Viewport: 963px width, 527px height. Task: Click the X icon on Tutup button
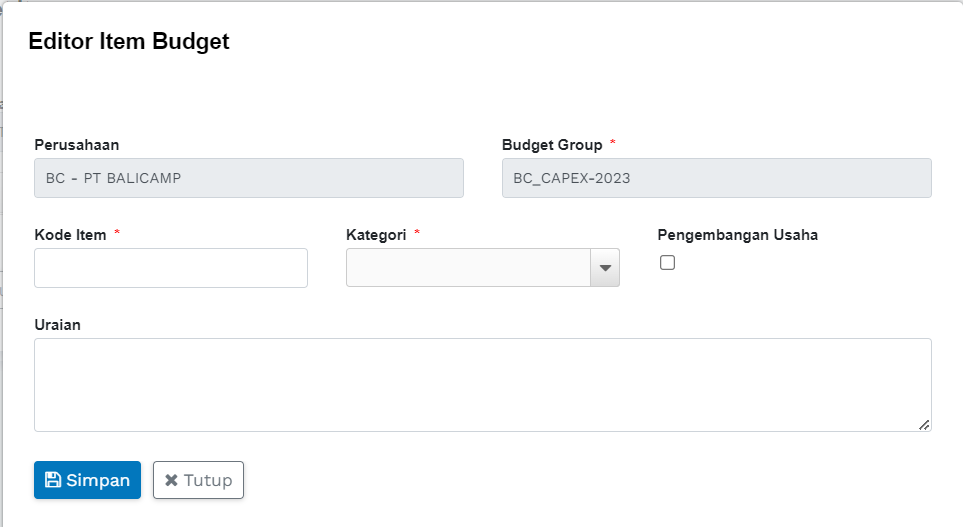[171, 480]
